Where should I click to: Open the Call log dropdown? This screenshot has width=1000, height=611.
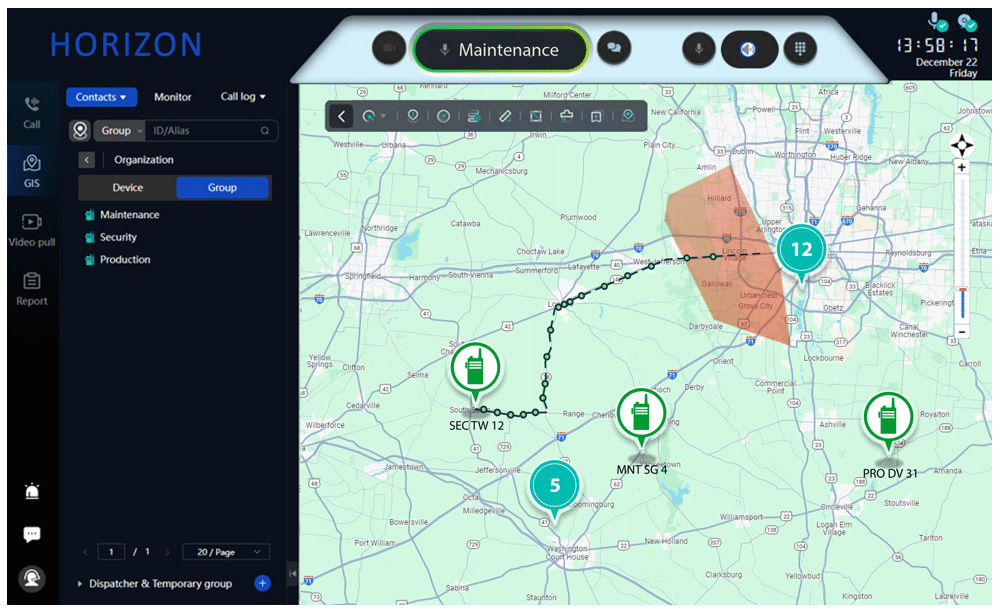pyautogui.click(x=243, y=97)
